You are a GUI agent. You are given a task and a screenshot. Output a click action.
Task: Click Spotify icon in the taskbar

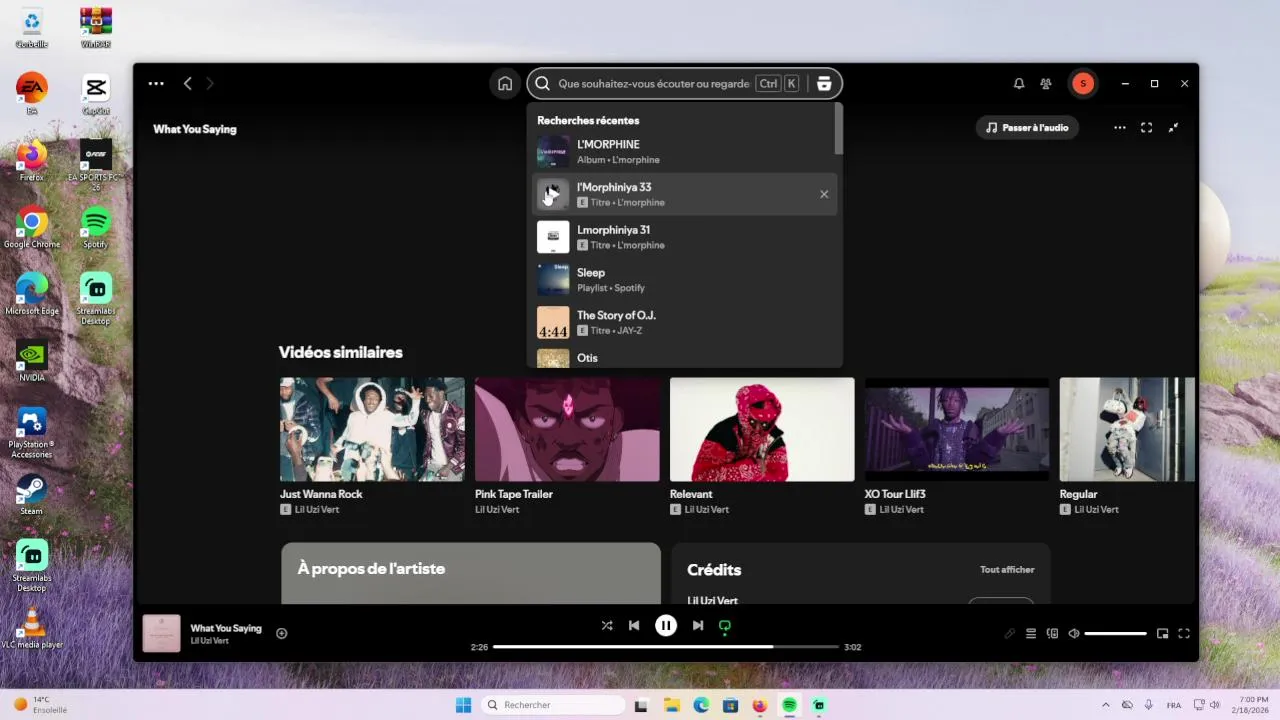(x=789, y=705)
